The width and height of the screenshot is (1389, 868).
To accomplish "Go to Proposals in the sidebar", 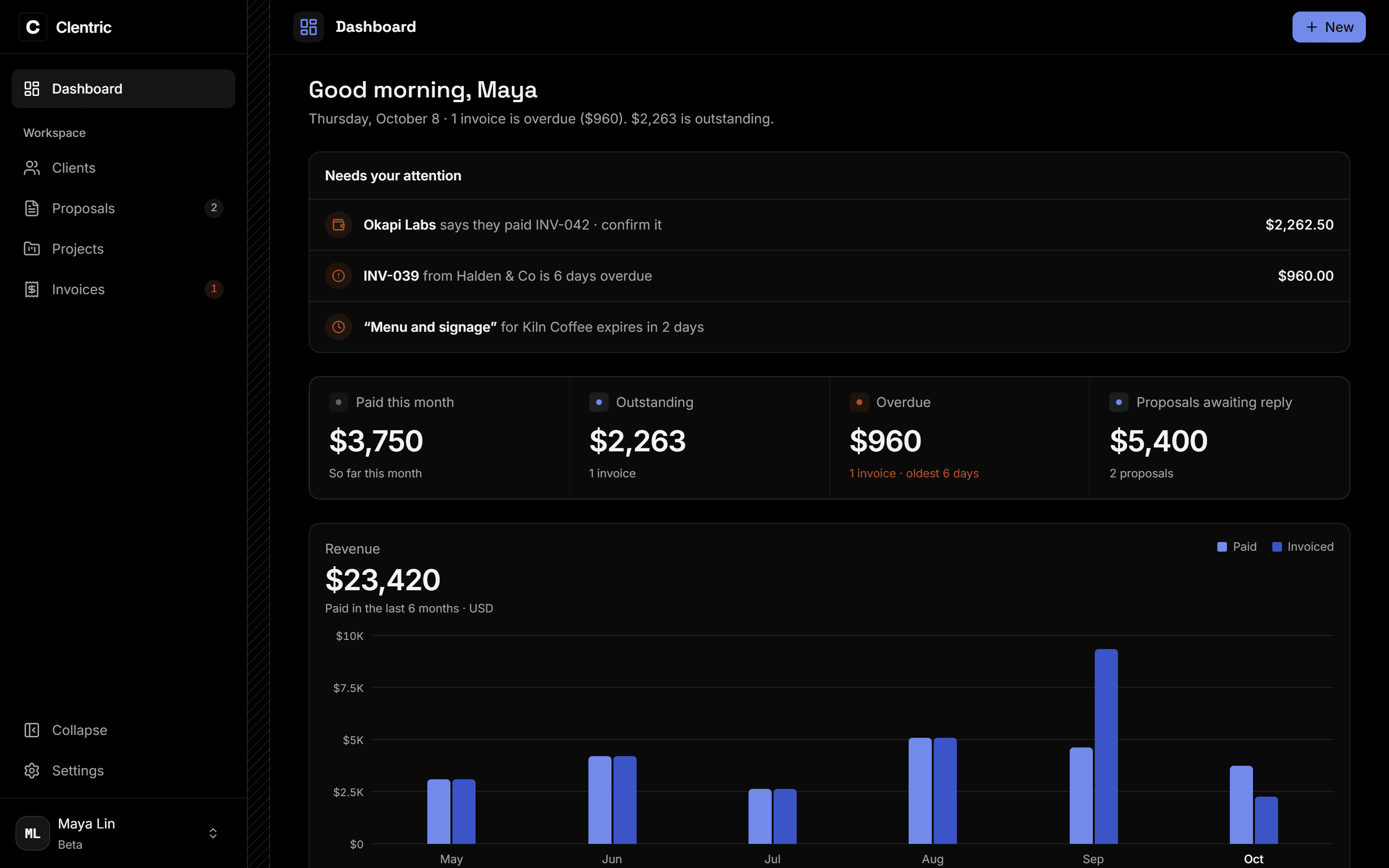I will pyautogui.click(x=123, y=208).
